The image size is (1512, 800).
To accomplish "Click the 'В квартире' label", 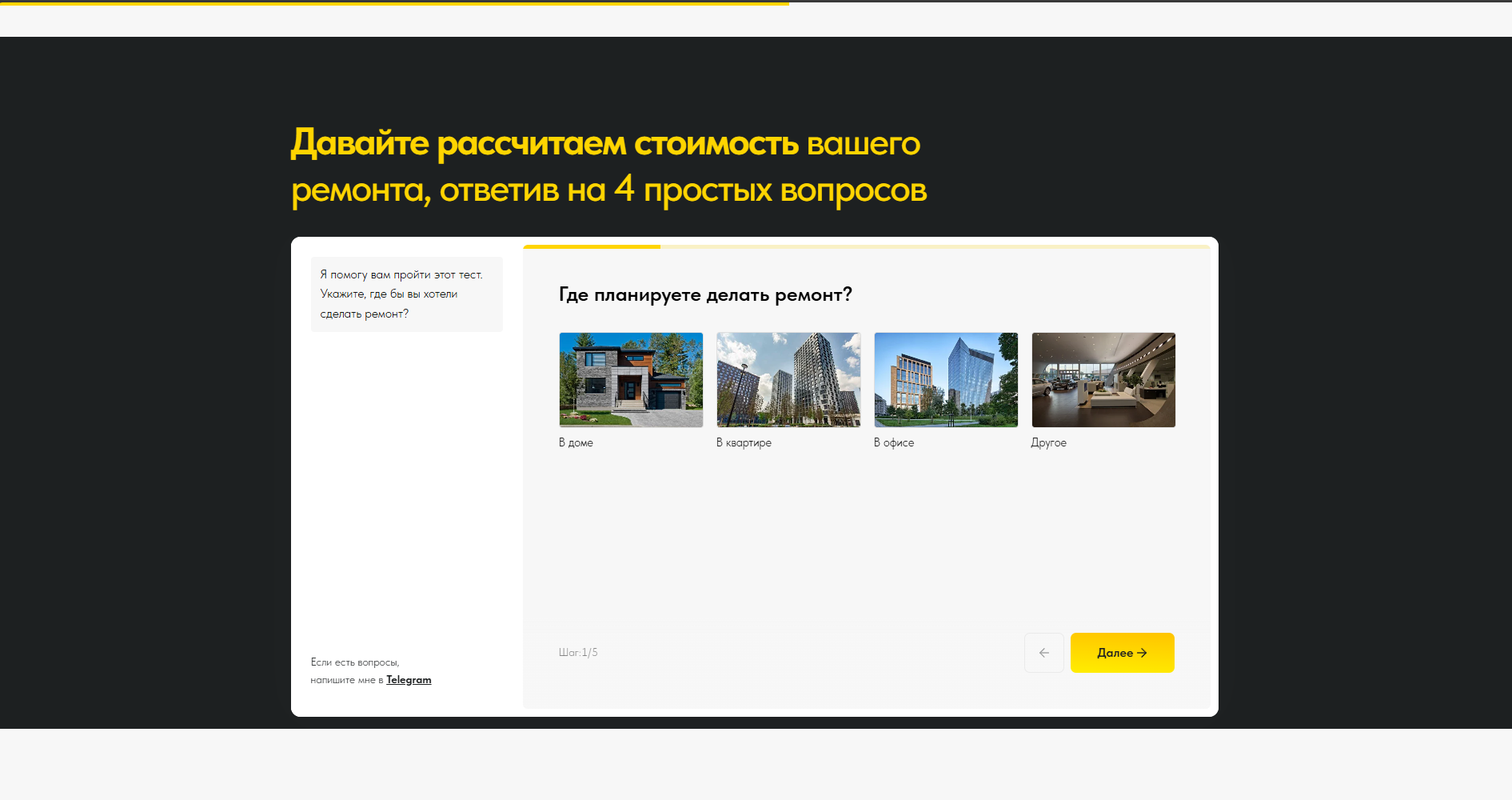I will pyautogui.click(x=744, y=442).
